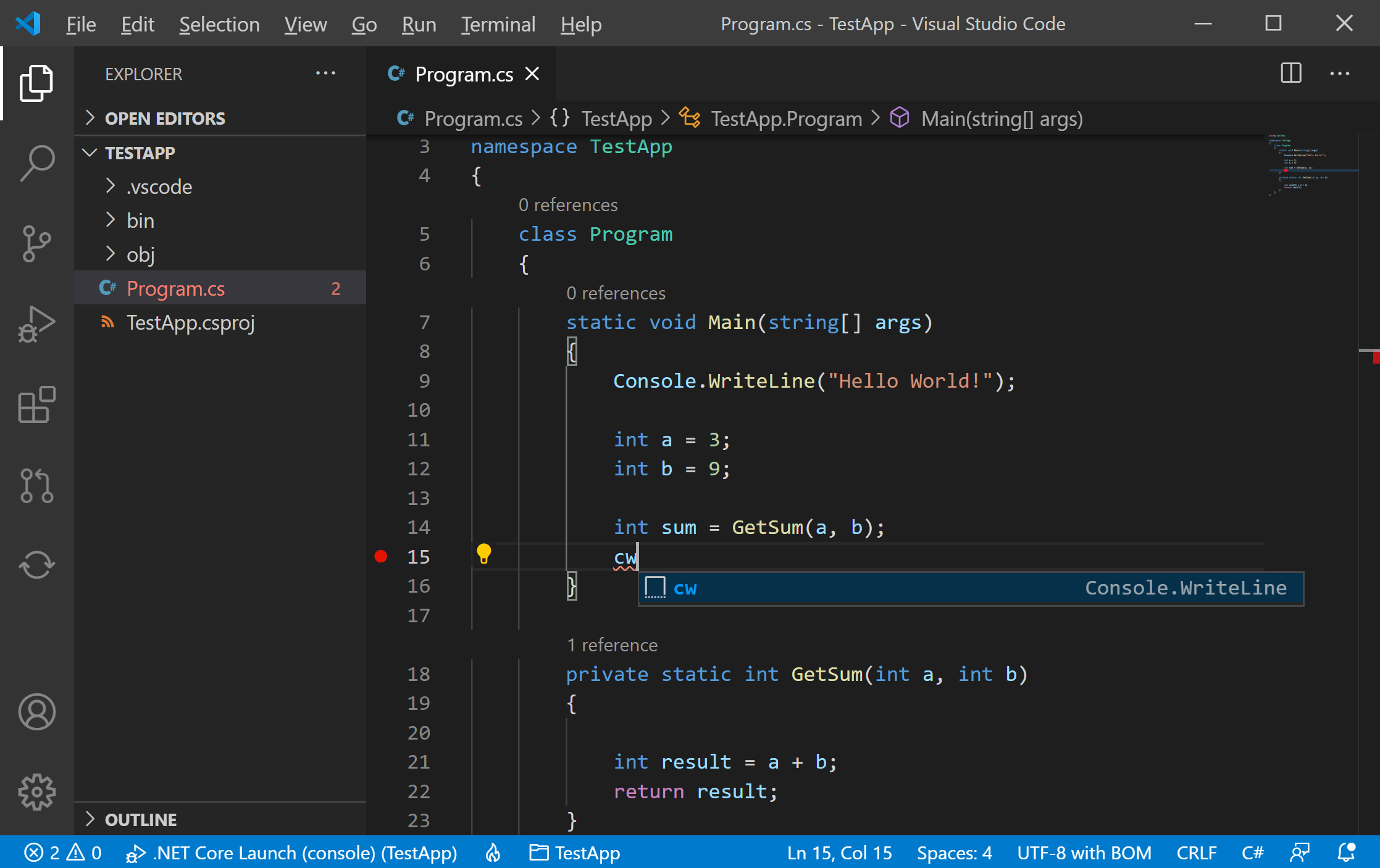The height and width of the screenshot is (868, 1380).
Task: Open the Manage gear icon
Action: [36, 791]
